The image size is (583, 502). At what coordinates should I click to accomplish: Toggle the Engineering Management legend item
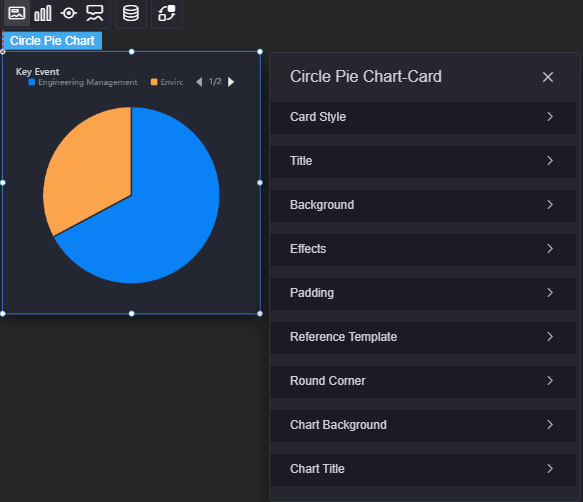(x=83, y=82)
